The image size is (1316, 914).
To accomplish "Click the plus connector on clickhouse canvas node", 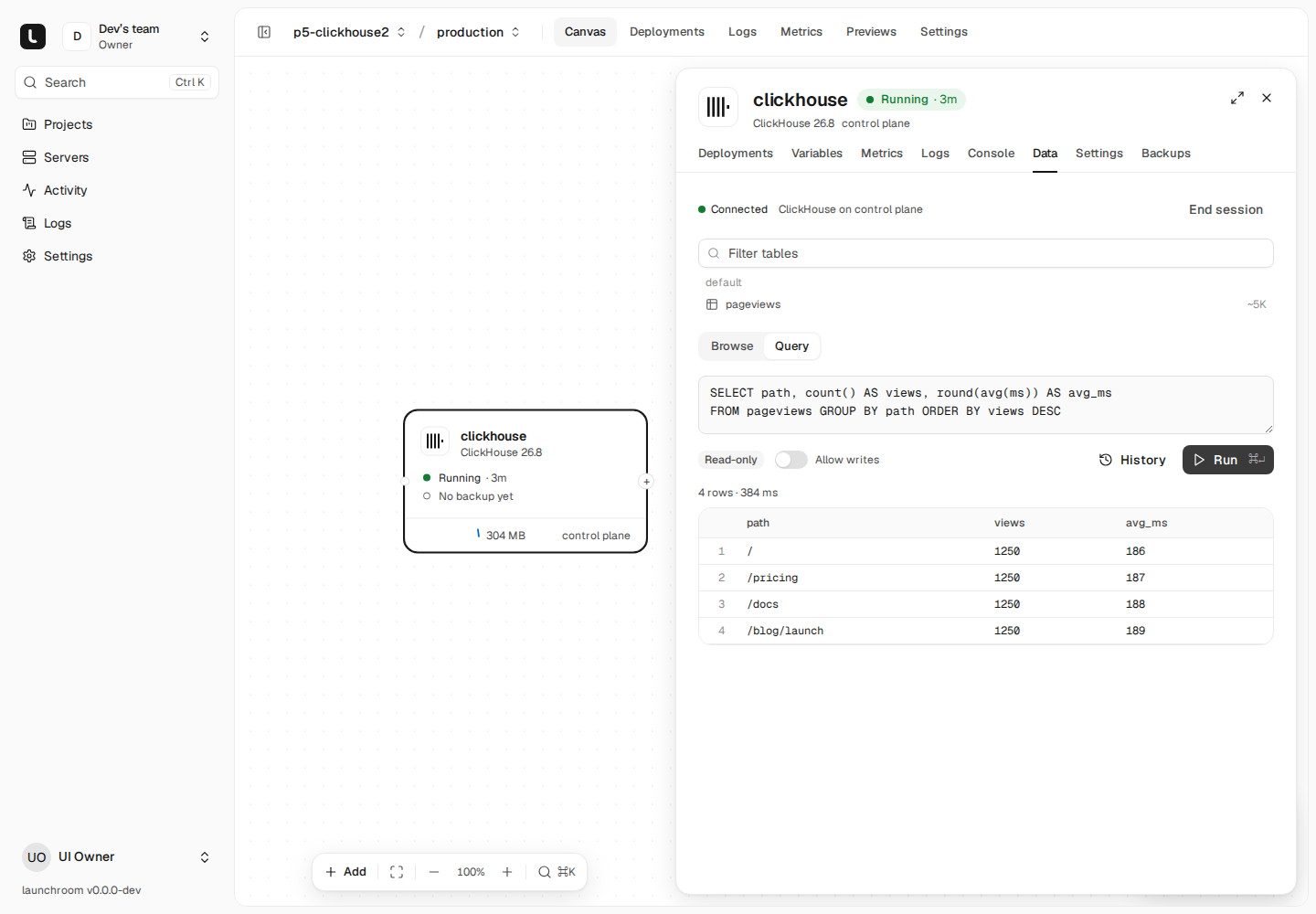I will click(x=647, y=482).
